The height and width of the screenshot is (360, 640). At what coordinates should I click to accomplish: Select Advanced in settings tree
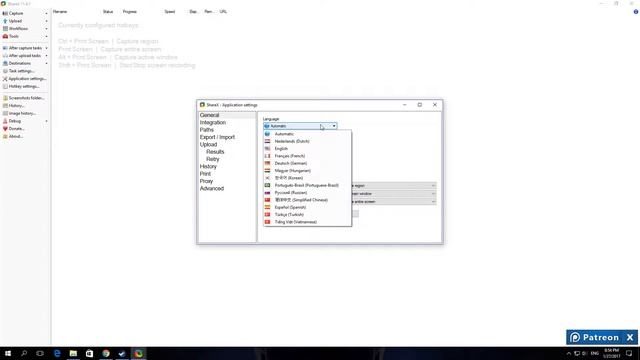(212, 189)
